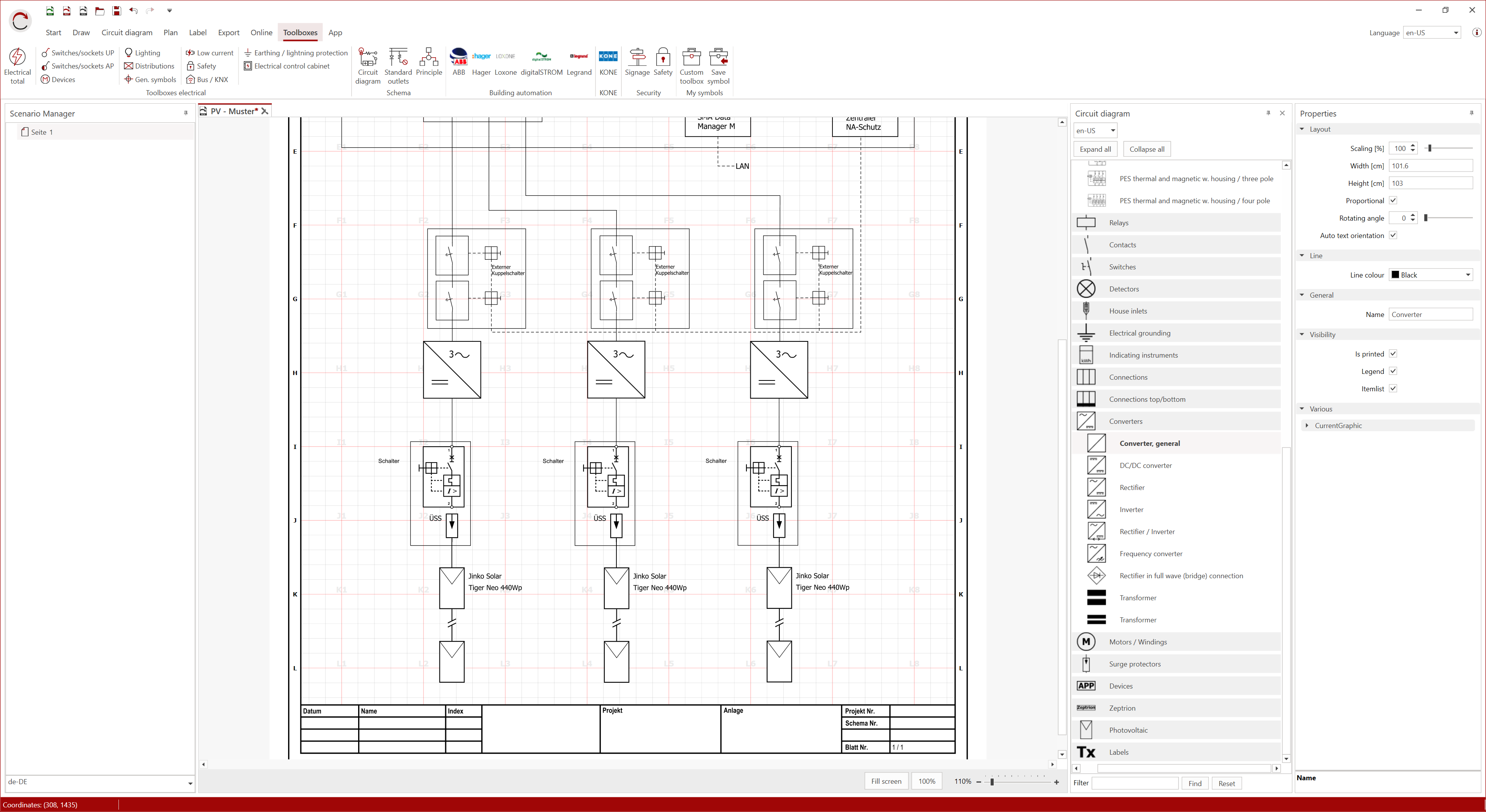Switch to the Export ribbon tab
This screenshot has height=812, width=1486.
click(228, 33)
